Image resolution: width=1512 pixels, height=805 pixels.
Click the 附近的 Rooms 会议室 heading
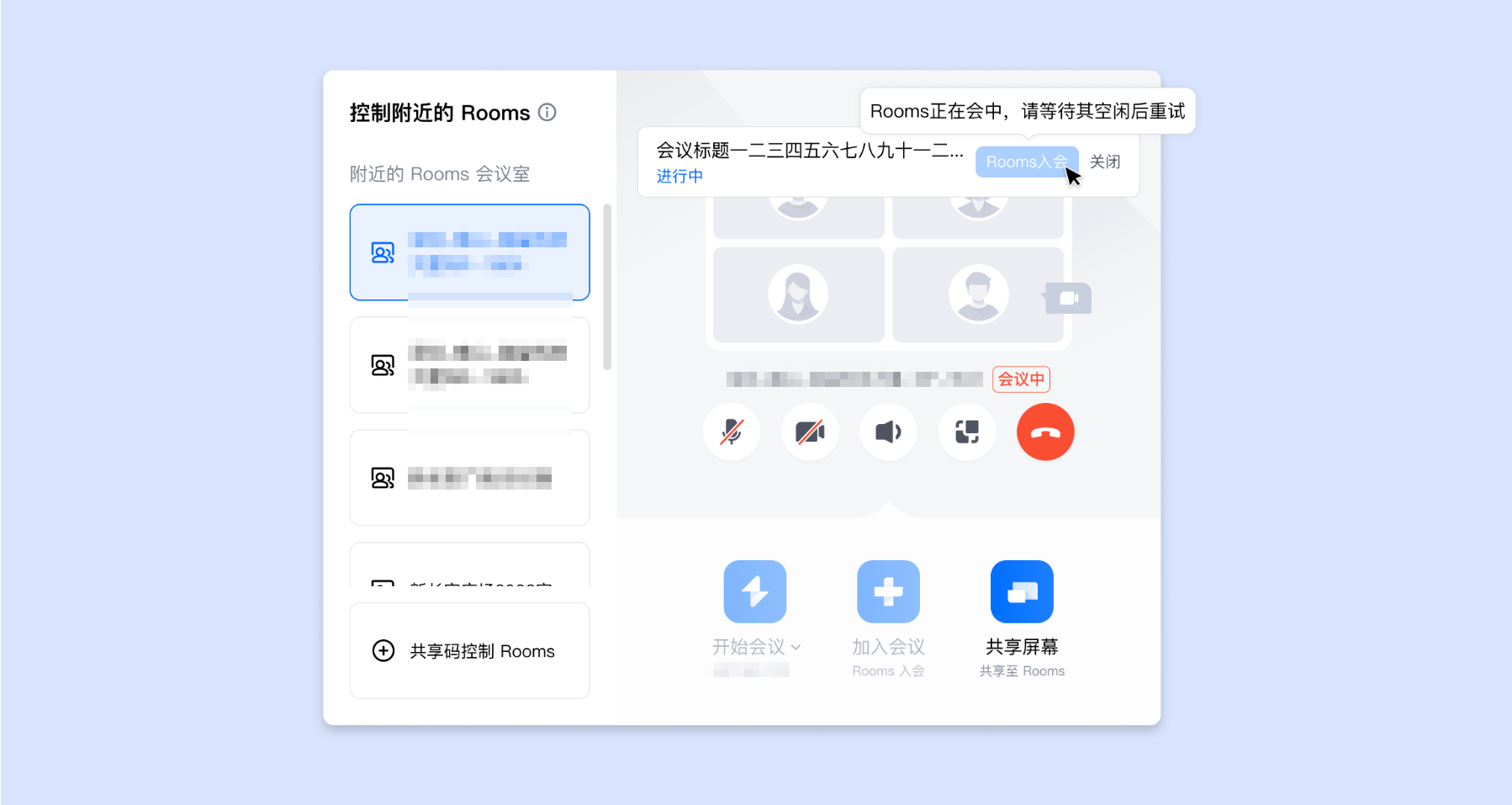point(440,174)
